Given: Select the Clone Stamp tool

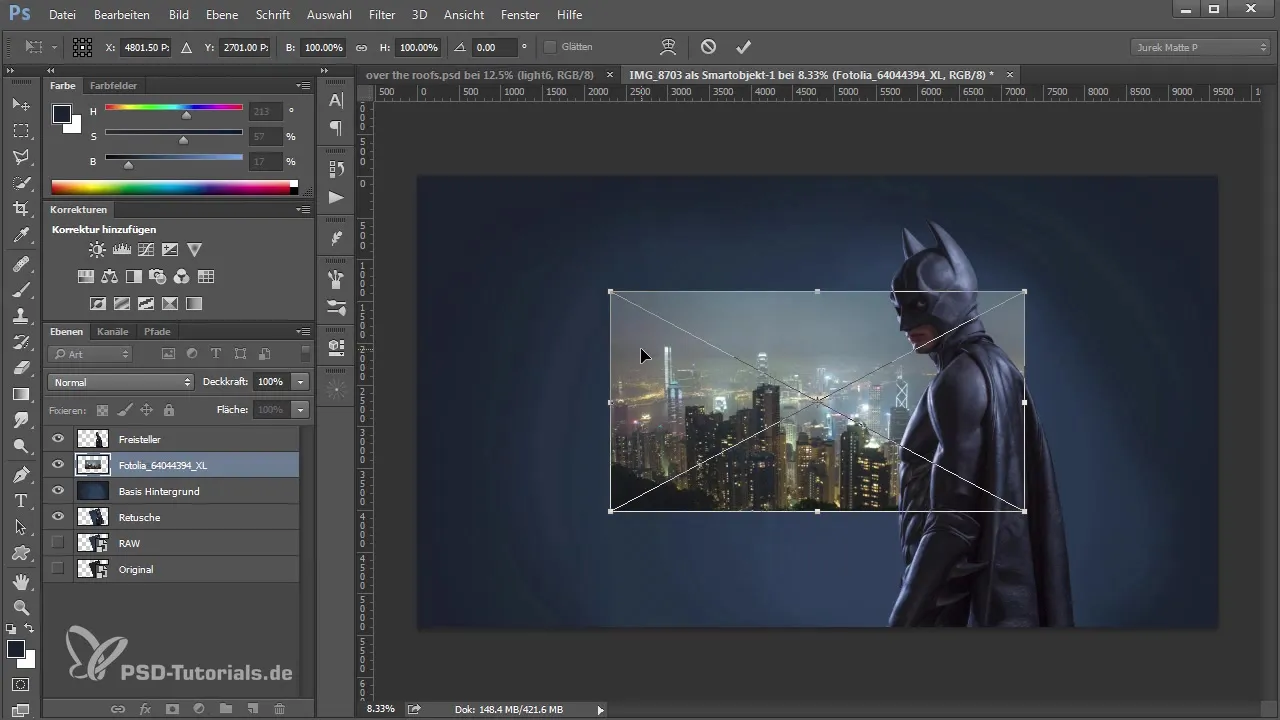Looking at the screenshot, I should (x=21, y=315).
